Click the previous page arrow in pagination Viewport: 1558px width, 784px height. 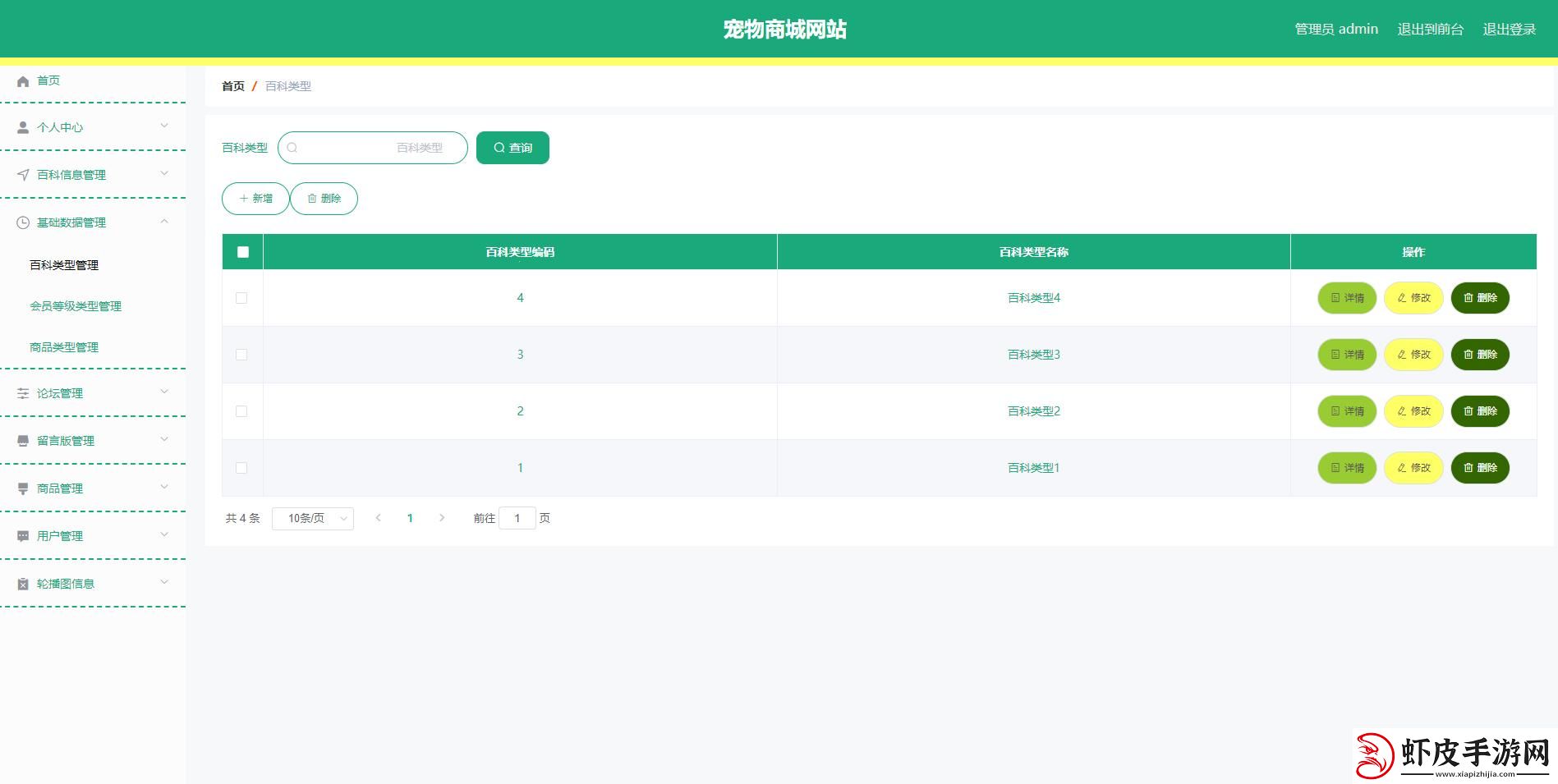[x=378, y=518]
